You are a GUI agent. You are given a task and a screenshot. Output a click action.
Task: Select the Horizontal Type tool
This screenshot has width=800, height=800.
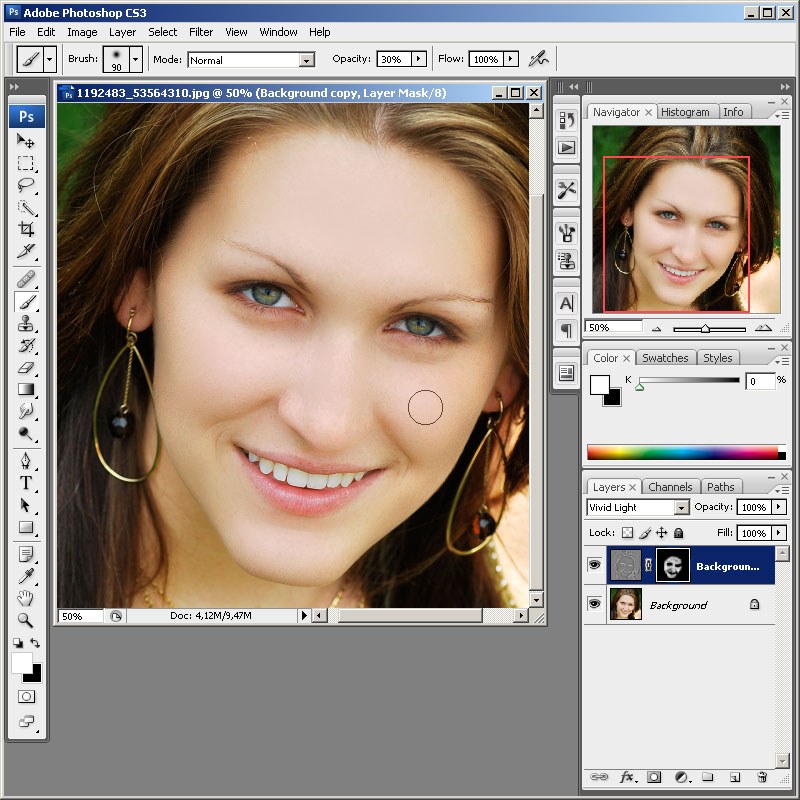[26, 483]
